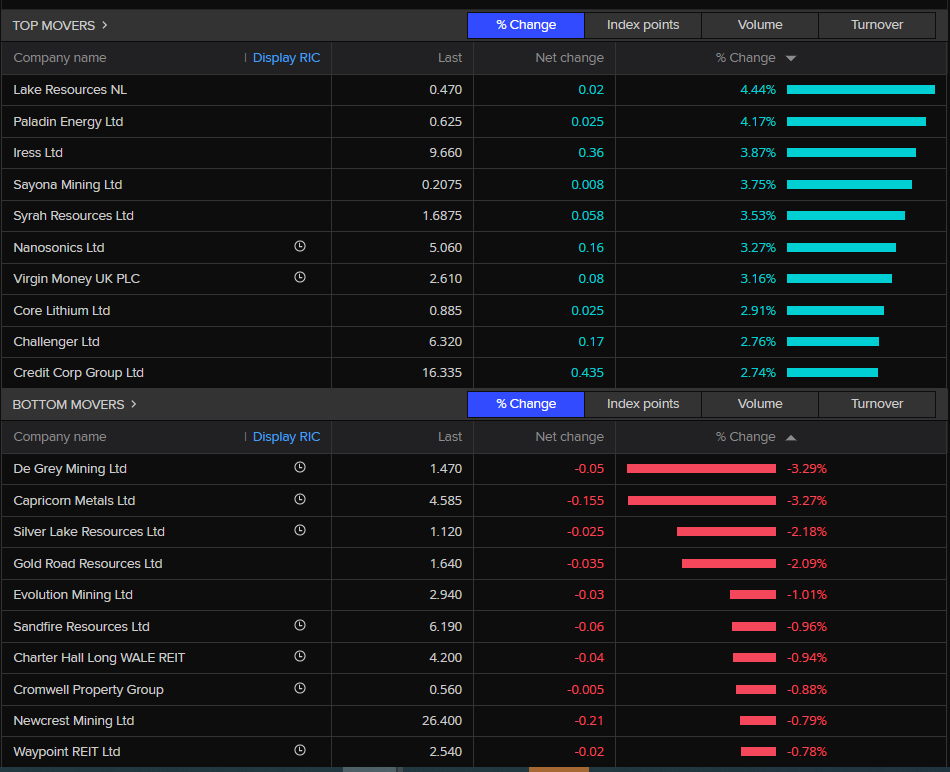950x772 pixels.
Task: Open Cromwell Property Group row
Action: point(474,690)
